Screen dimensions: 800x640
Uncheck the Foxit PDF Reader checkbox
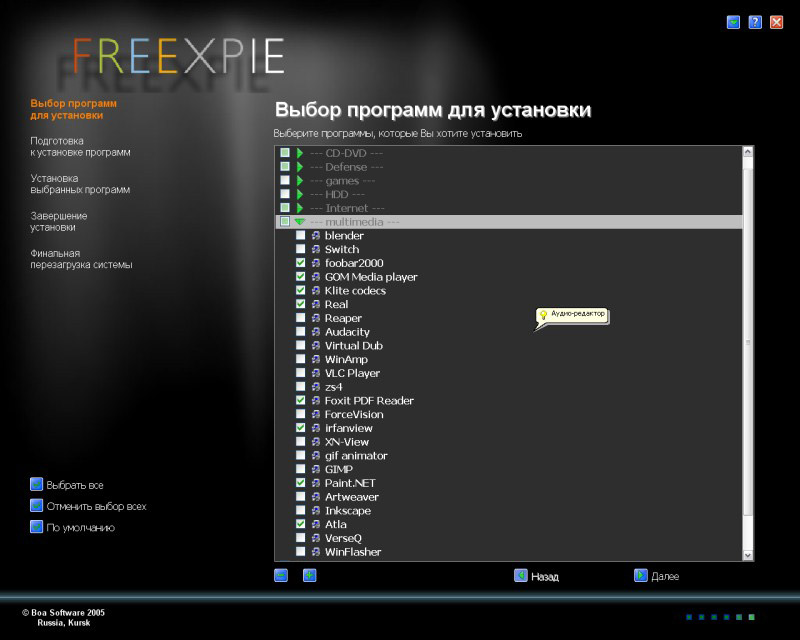coord(301,401)
